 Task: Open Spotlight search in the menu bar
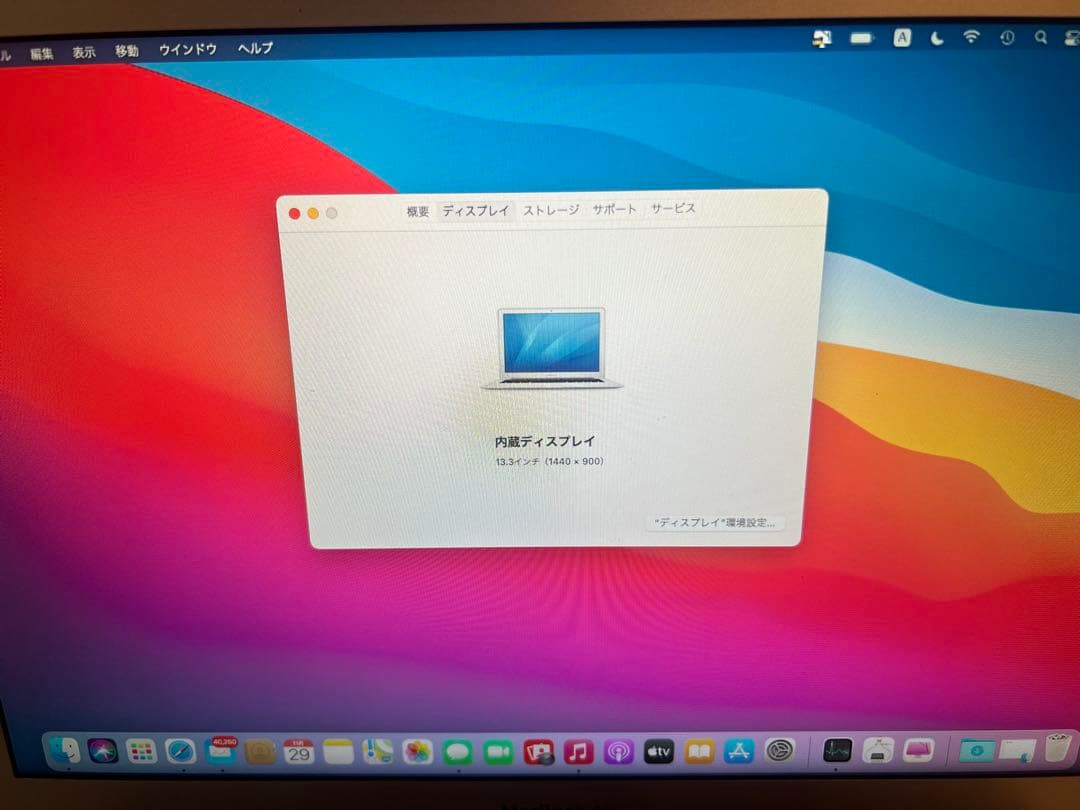1040,38
